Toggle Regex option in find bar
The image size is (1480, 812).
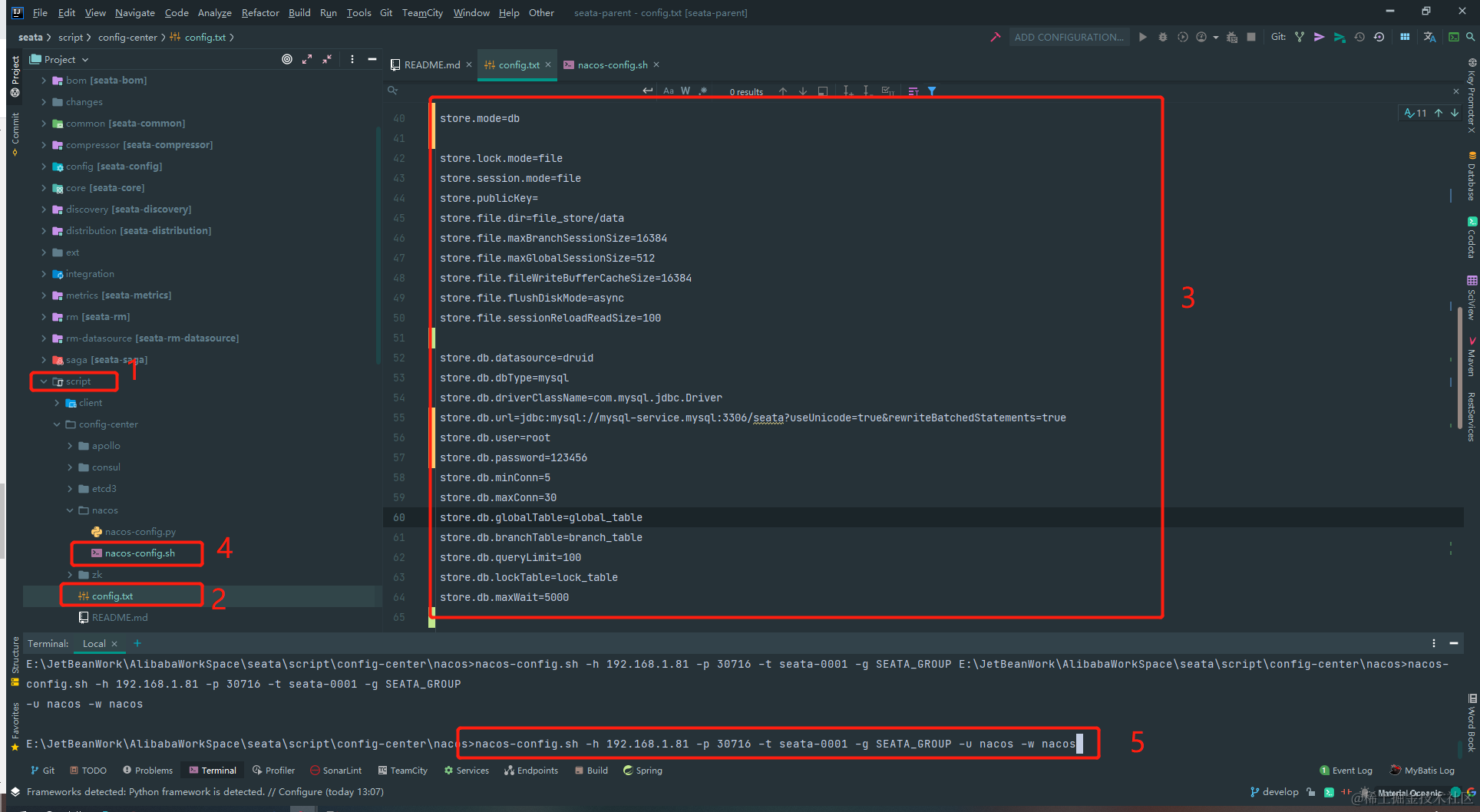click(x=703, y=91)
